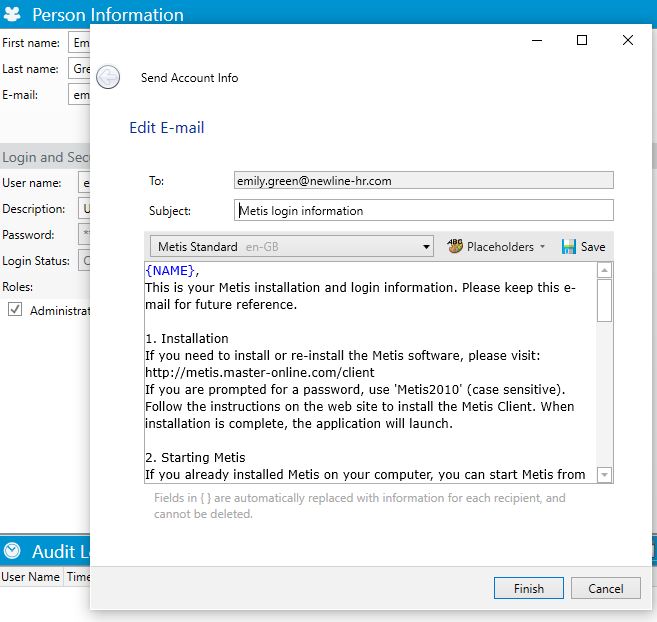Maximize the Send Account Info dialog
Viewport: 657px width, 622px height.
[582, 40]
